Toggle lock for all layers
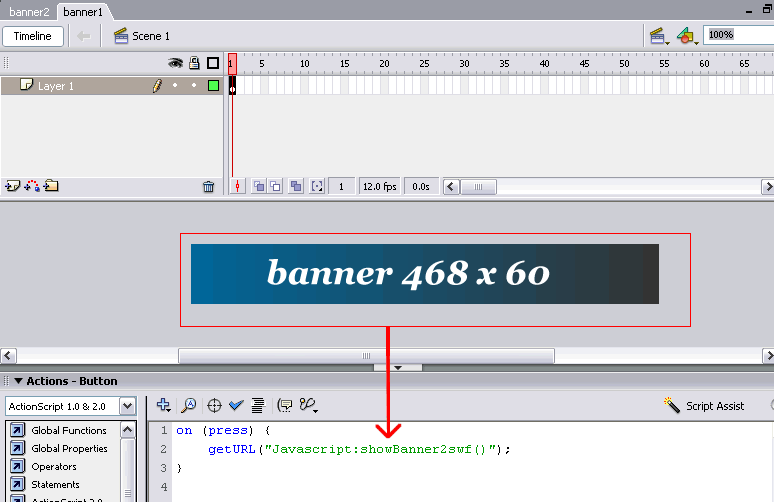774x502 pixels. [195, 63]
